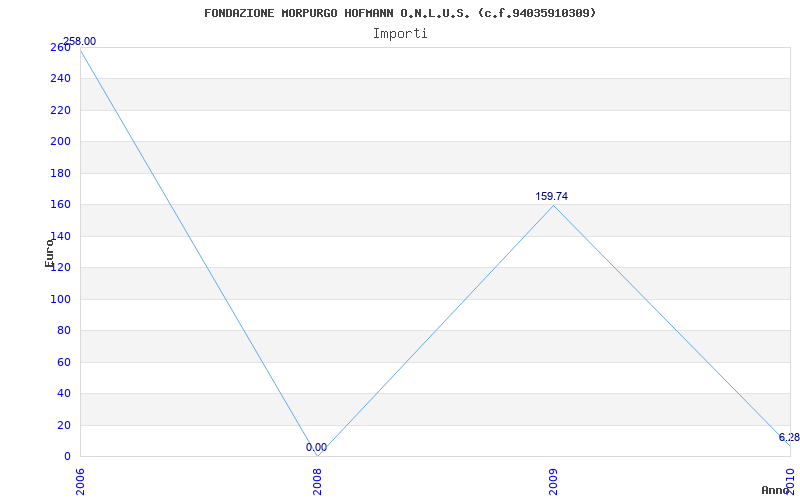
Task: Click the Anno x-axis title
Action: pyautogui.click(x=776, y=490)
